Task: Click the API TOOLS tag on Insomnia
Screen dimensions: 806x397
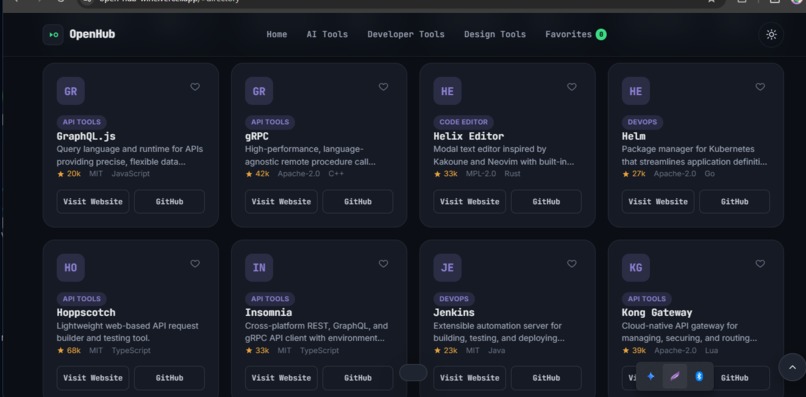Action: [270, 299]
